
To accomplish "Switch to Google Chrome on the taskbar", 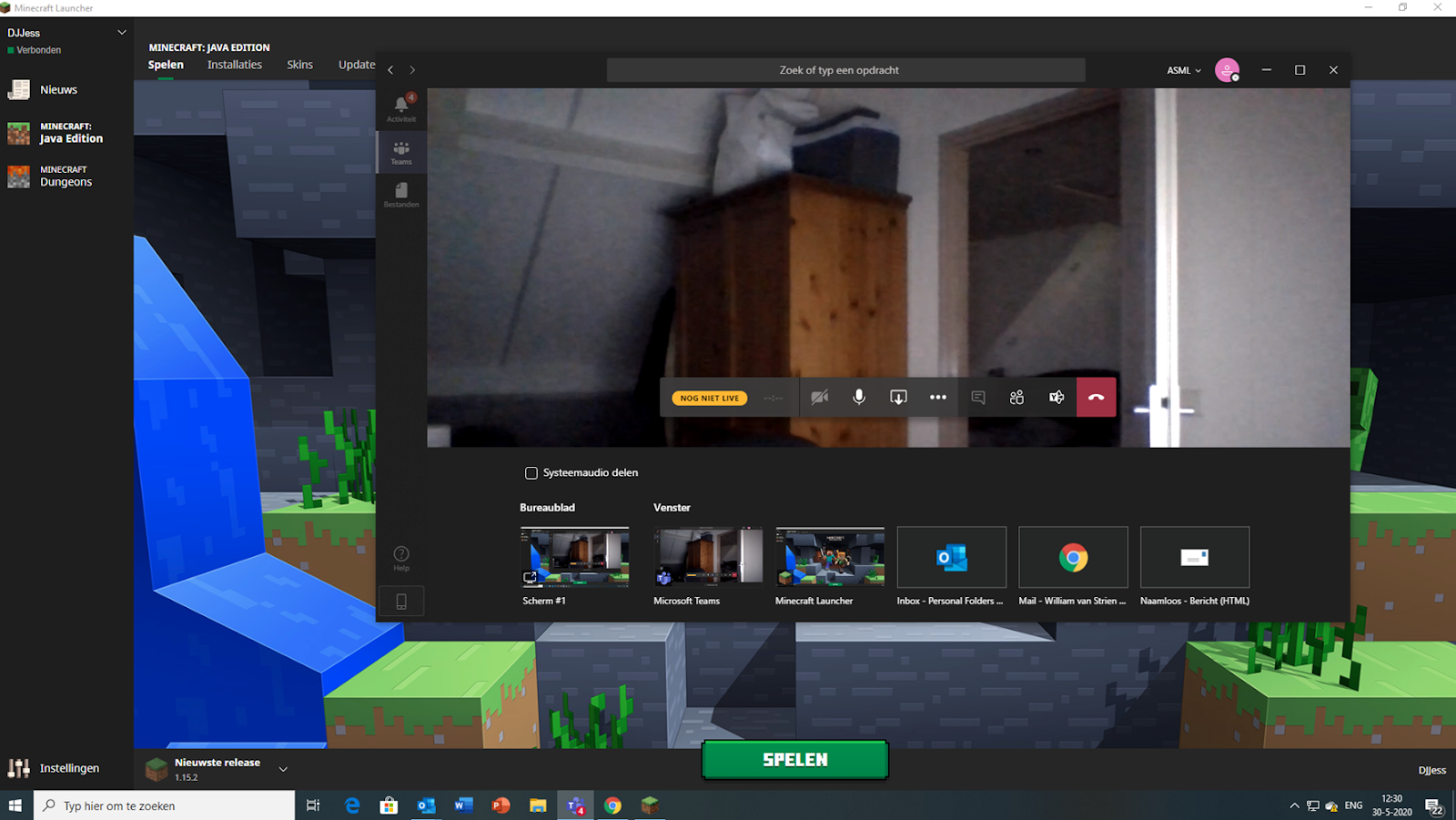I will coord(612,805).
